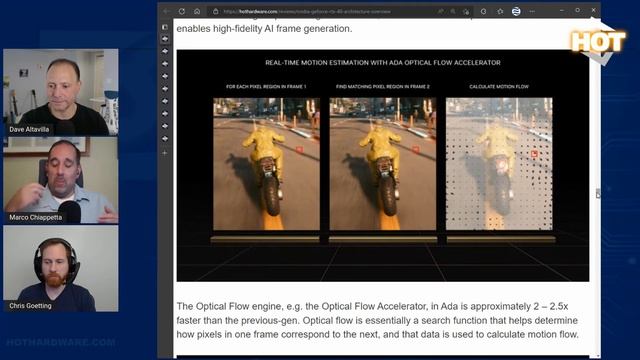Minimize the browser window
The height and width of the screenshot is (360, 640).
coord(562,11)
